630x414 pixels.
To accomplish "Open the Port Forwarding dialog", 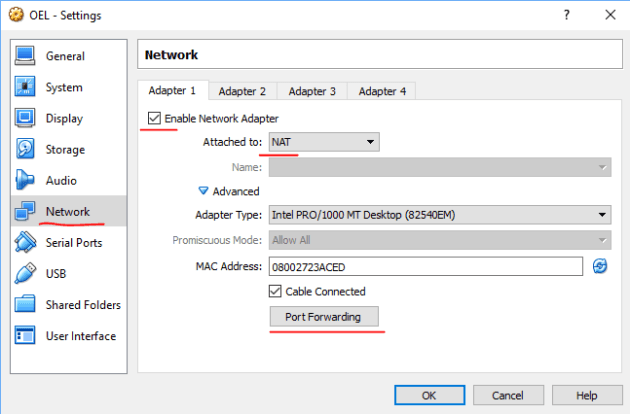I will pos(324,317).
